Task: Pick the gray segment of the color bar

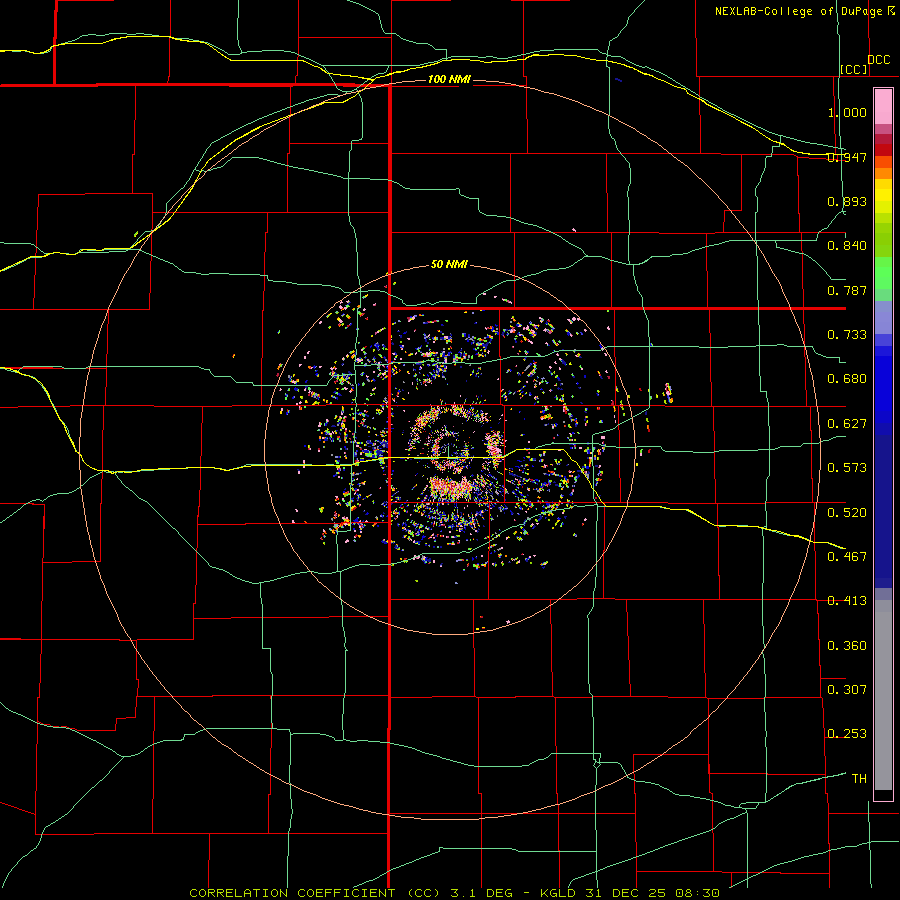Action: [883, 695]
